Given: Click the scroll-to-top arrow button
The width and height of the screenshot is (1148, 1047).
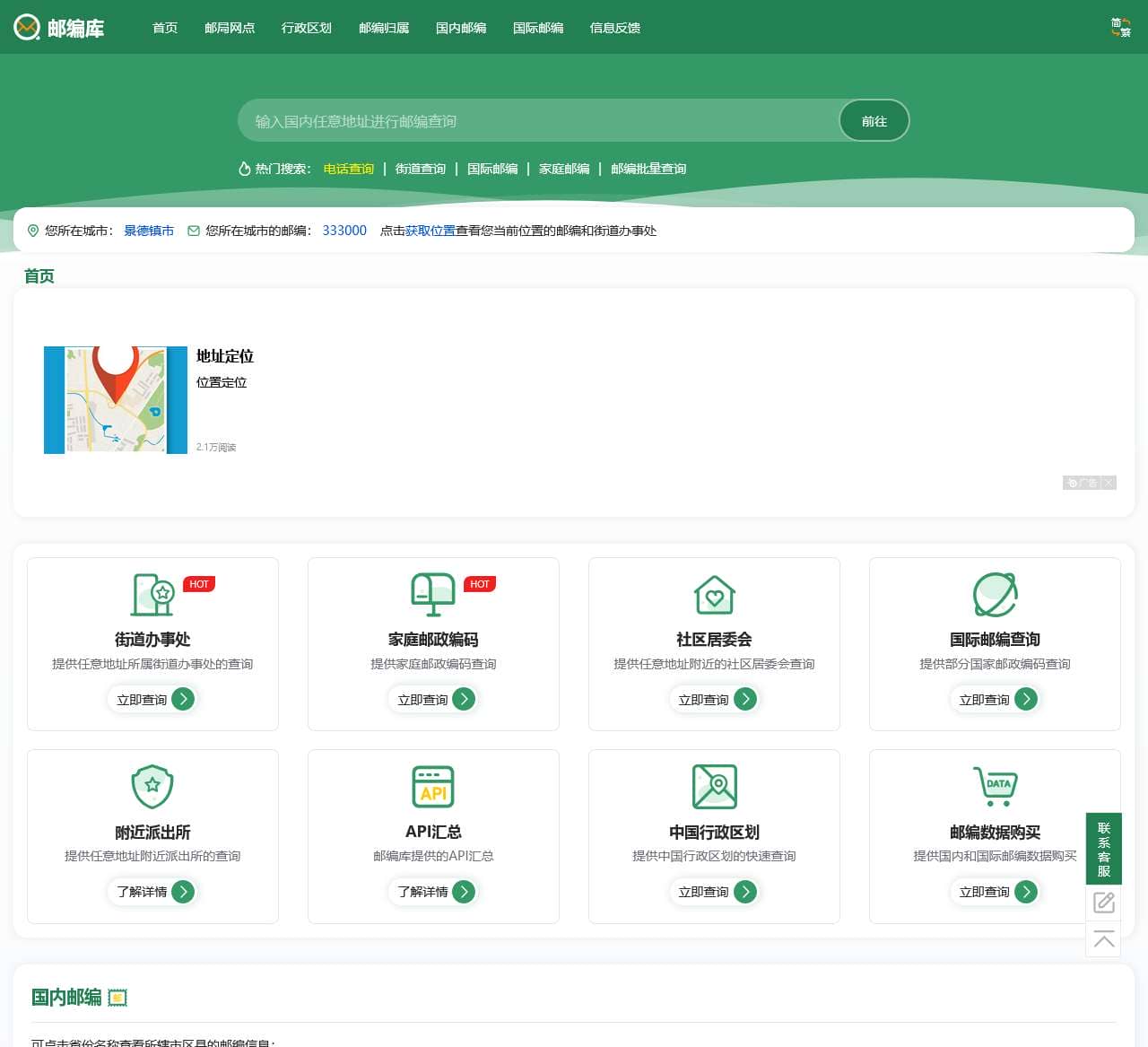Looking at the screenshot, I should click(x=1103, y=939).
